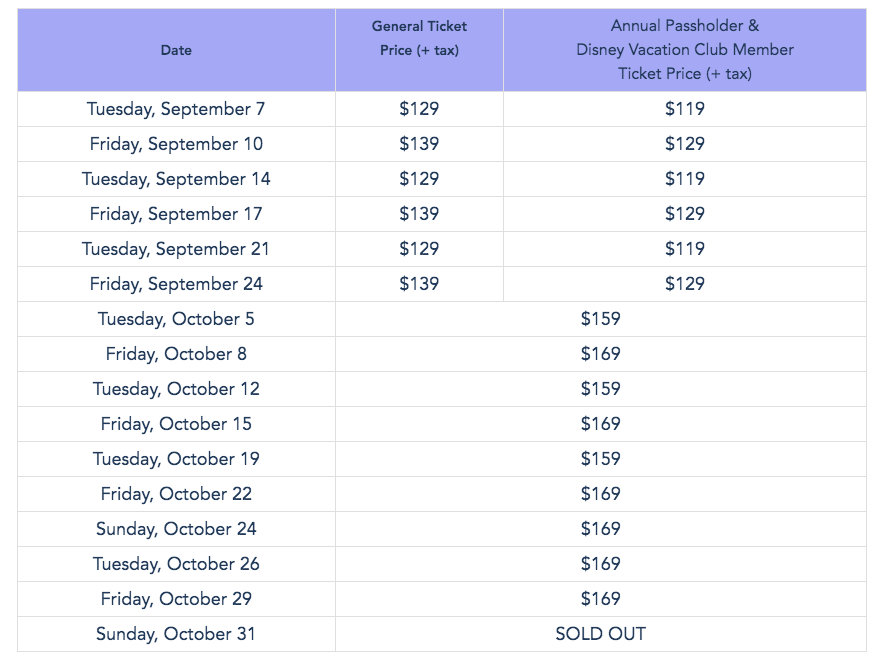Click the Tuesday, October 26 date cell

tap(176, 564)
